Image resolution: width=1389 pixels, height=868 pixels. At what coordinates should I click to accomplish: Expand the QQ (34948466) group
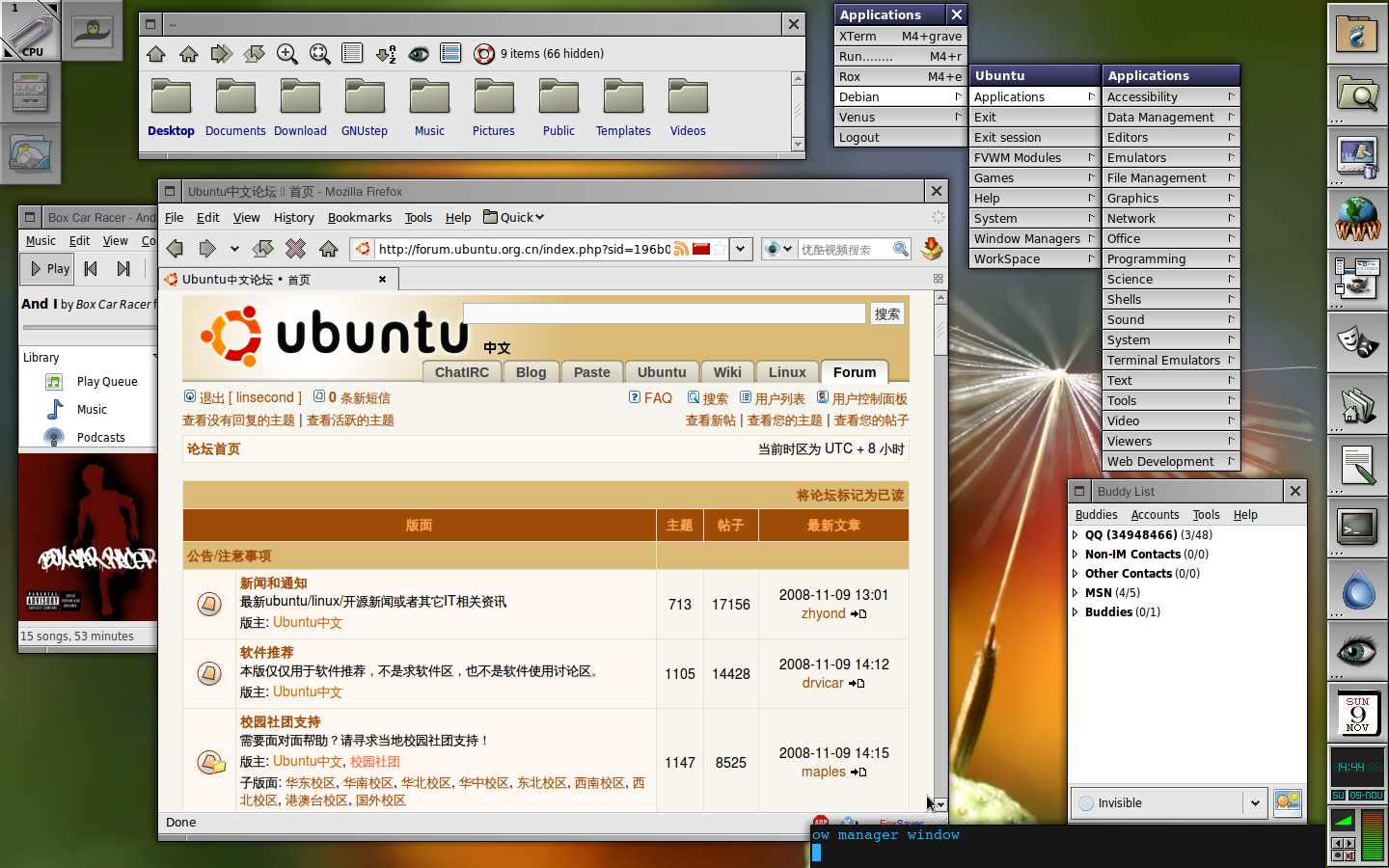1076,534
